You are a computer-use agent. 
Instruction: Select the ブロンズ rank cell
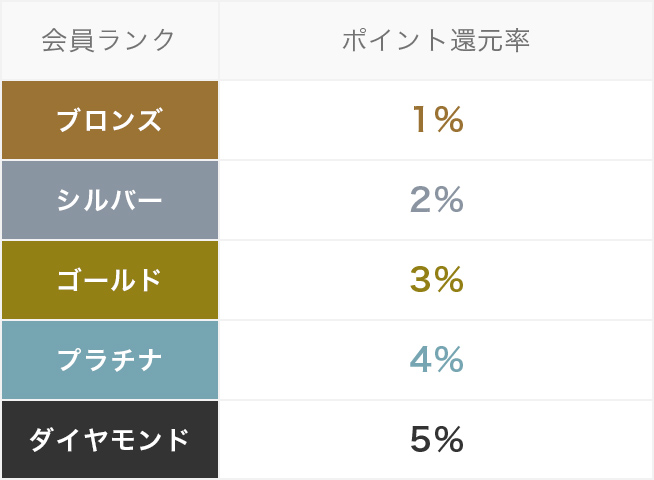pyautogui.click(x=109, y=120)
